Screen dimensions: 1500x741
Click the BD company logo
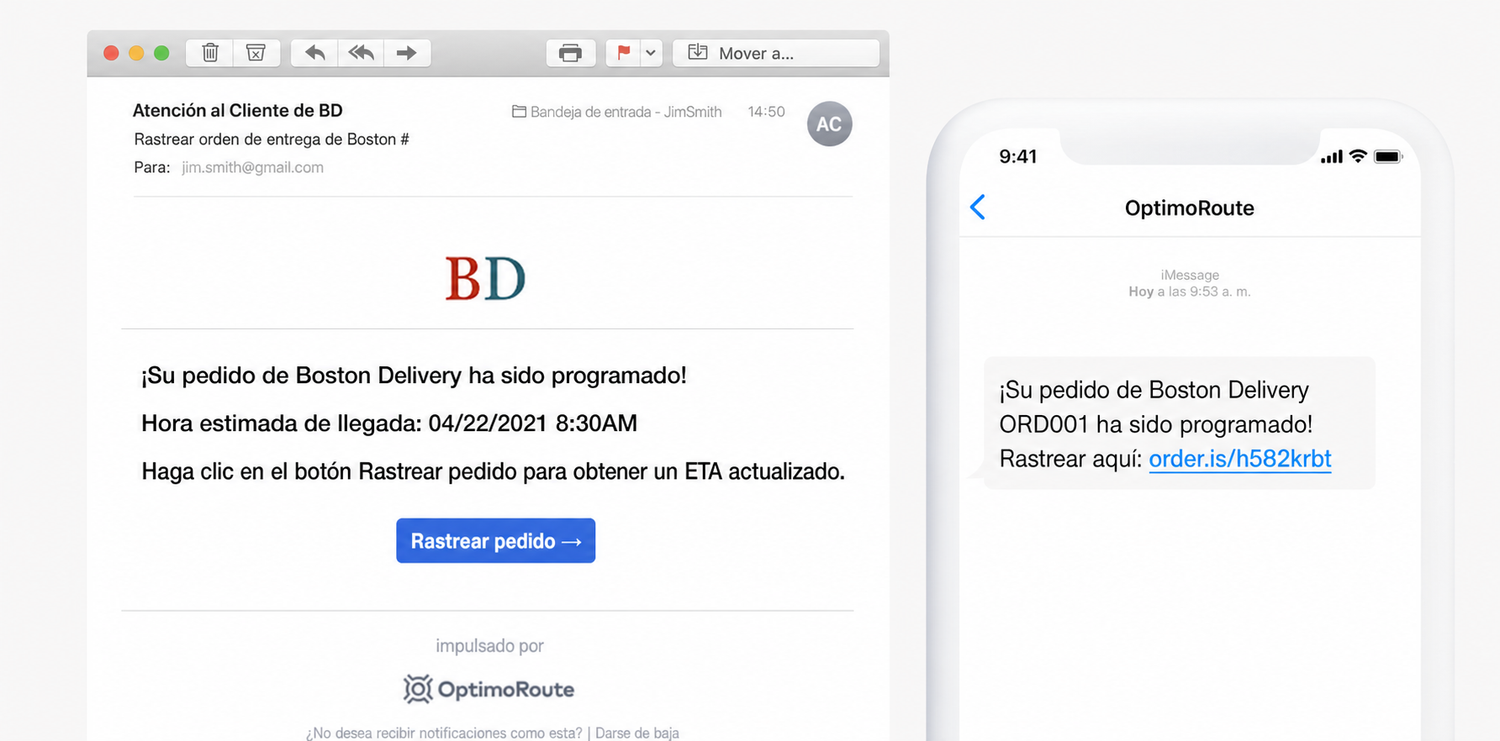485,278
